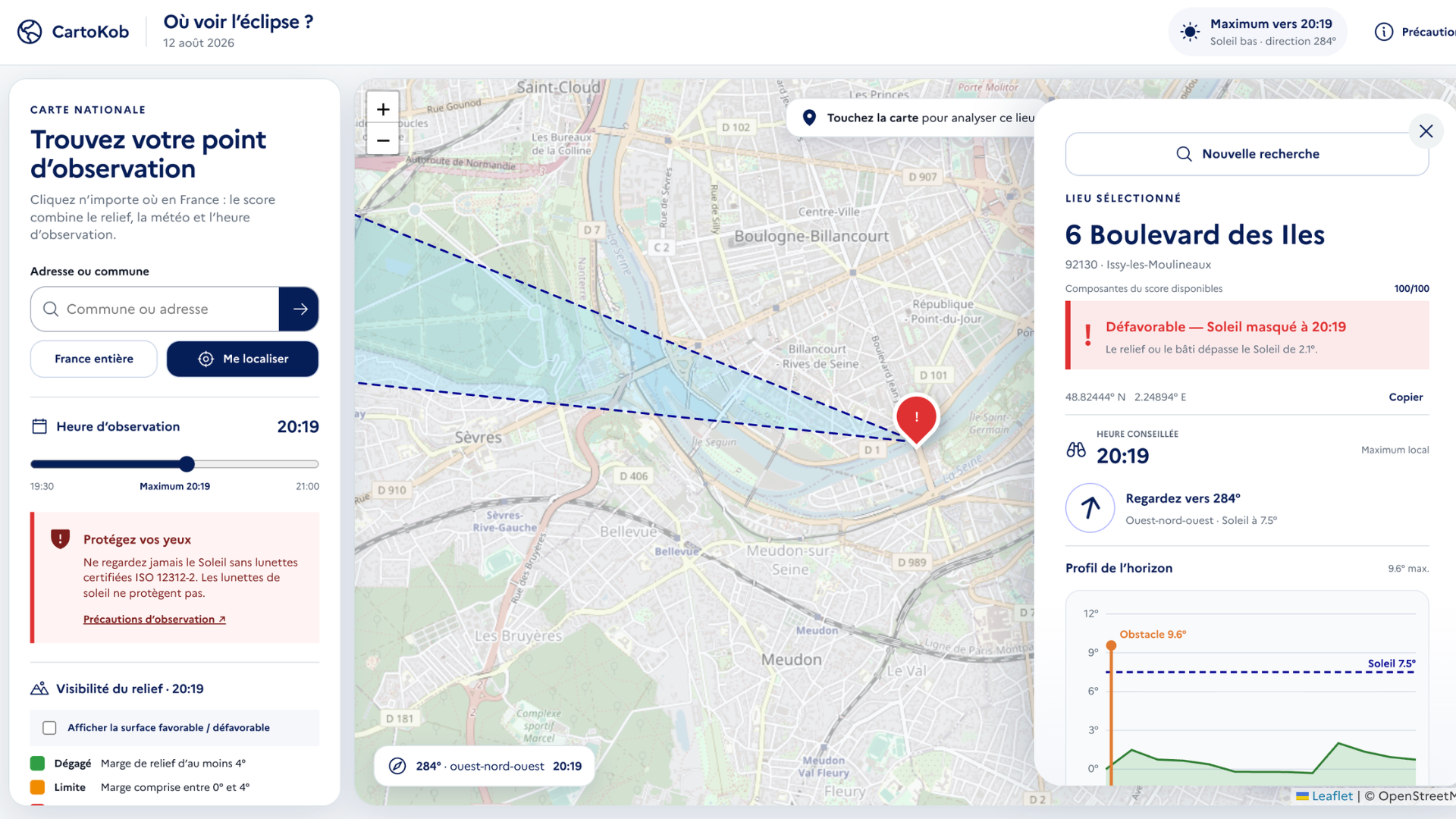This screenshot has width=1456, height=819.
Task: Click the mountain relief visibility icon
Action: [x=39, y=689]
